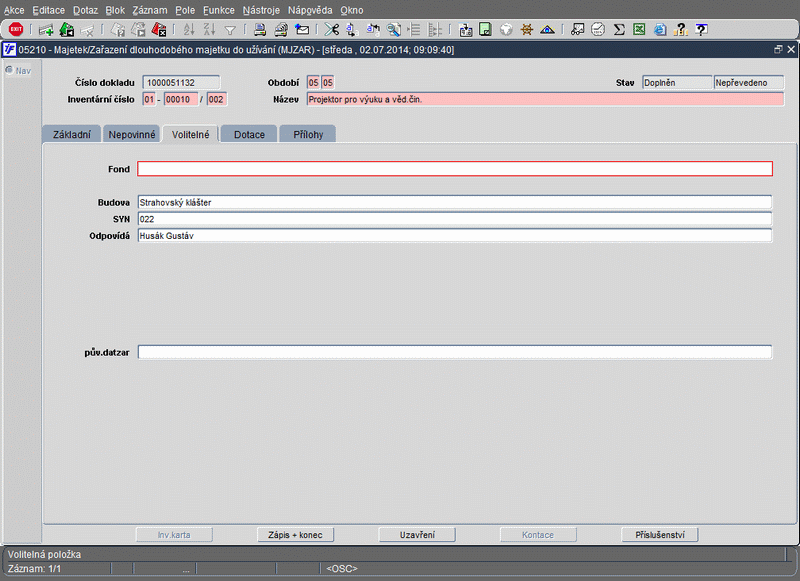Click the scissors cut icon
This screenshot has height=581, width=800.
[x=332, y=30]
